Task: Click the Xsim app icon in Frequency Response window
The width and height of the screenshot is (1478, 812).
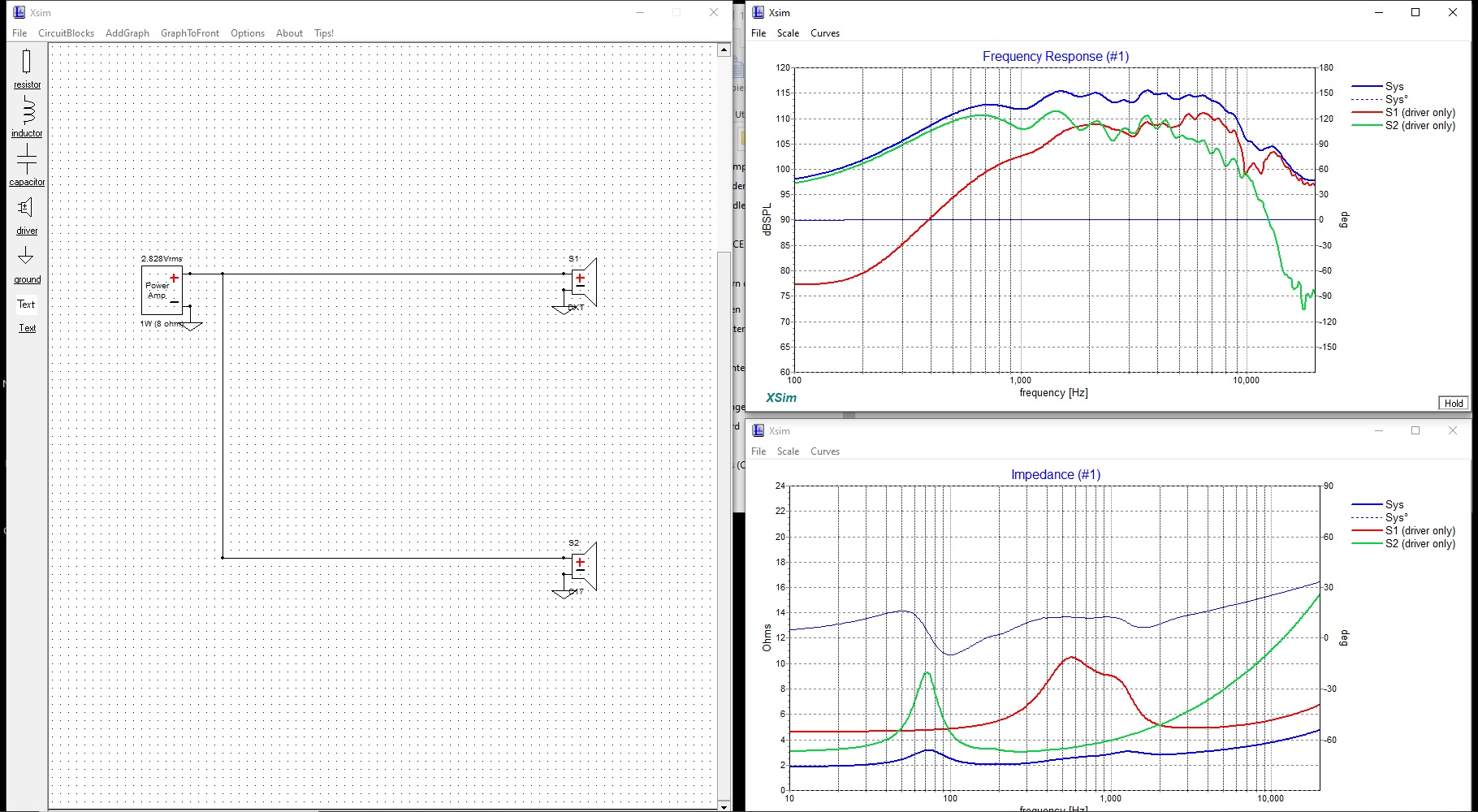Action: tap(758, 12)
